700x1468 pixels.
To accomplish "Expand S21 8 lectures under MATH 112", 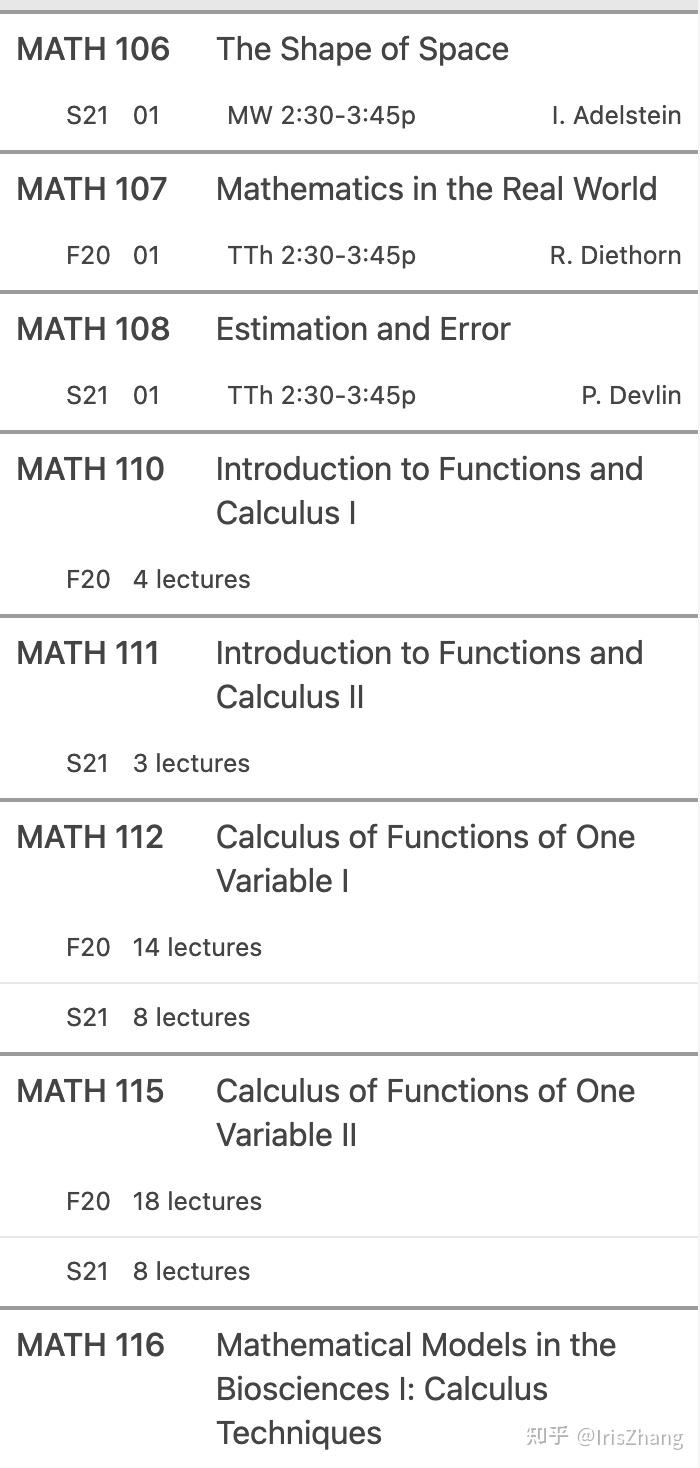I will click(x=158, y=1017).
